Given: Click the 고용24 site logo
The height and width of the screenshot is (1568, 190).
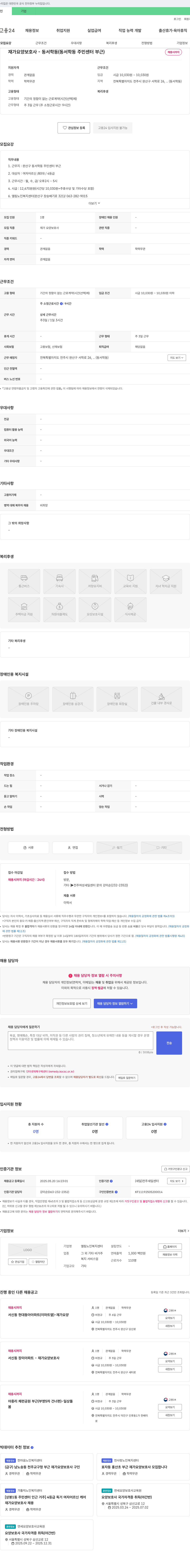Looking at the screenshot, I should tap(7, 31).
